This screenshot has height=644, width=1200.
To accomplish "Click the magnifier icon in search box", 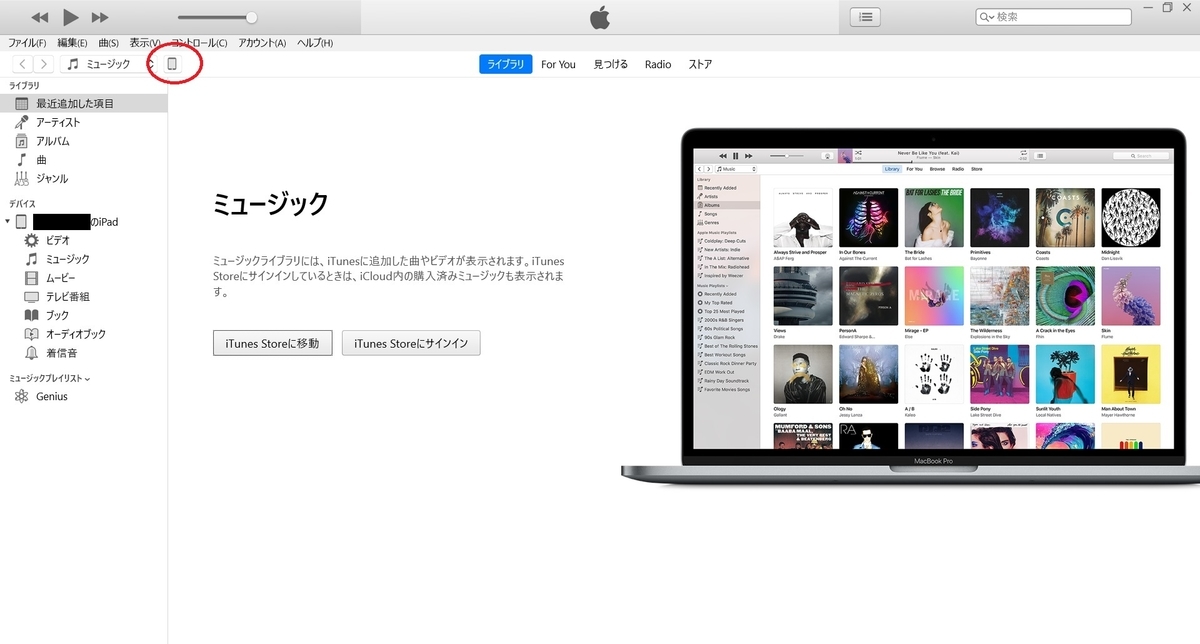I will (986, 17).
